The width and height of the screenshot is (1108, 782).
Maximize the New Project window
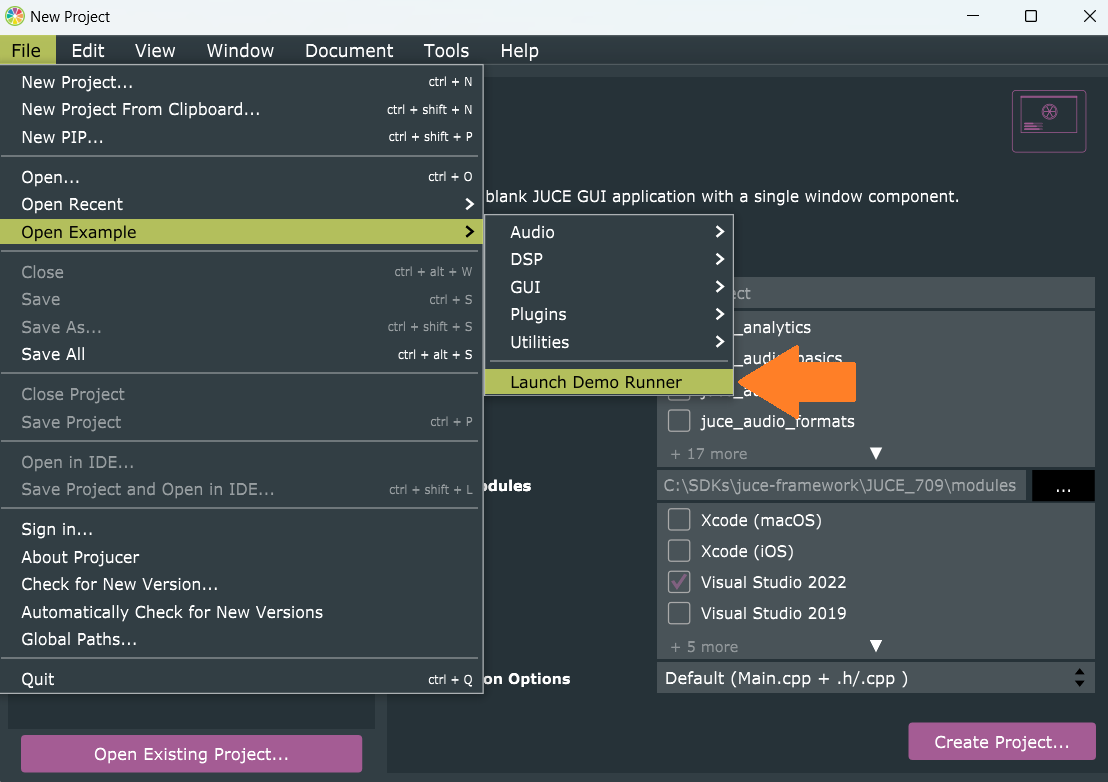[x=1031, y=16]
